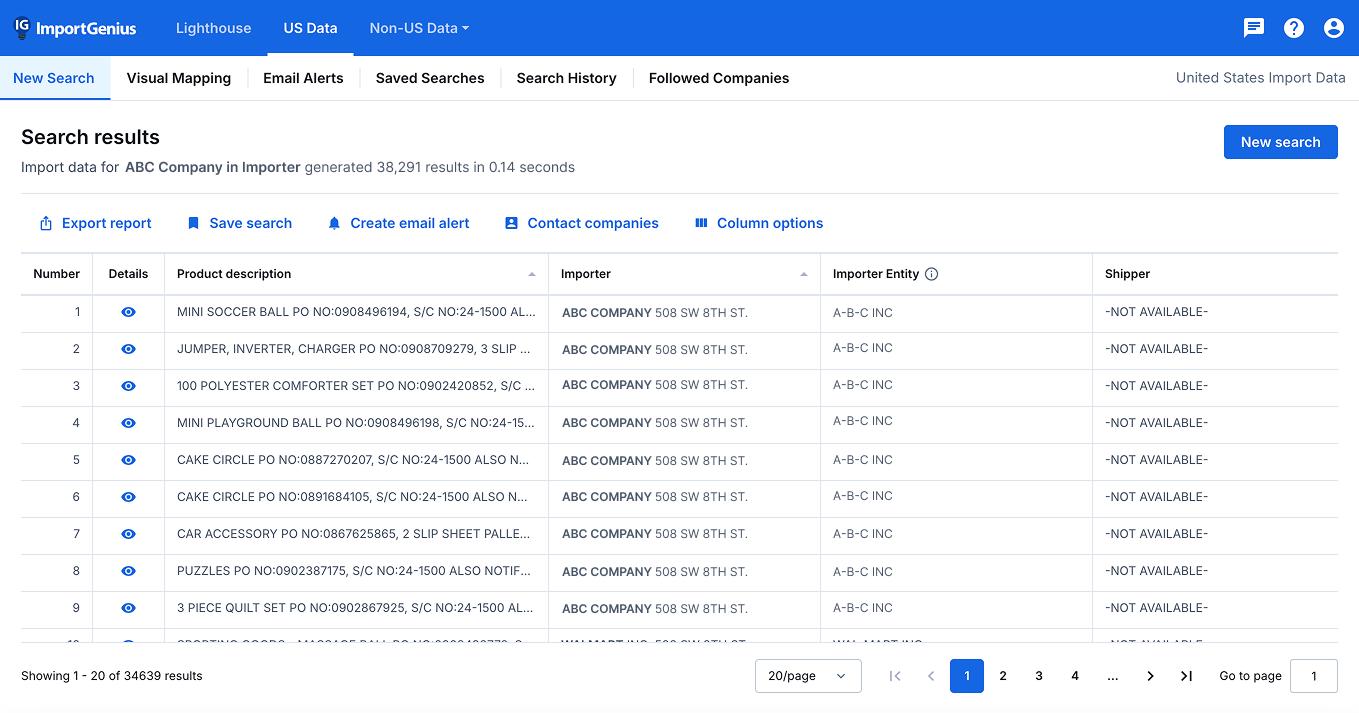Viewport: 1359px width, 713px height.
Task: Sort by the Product description column arrow
Action: pos(531,272)
